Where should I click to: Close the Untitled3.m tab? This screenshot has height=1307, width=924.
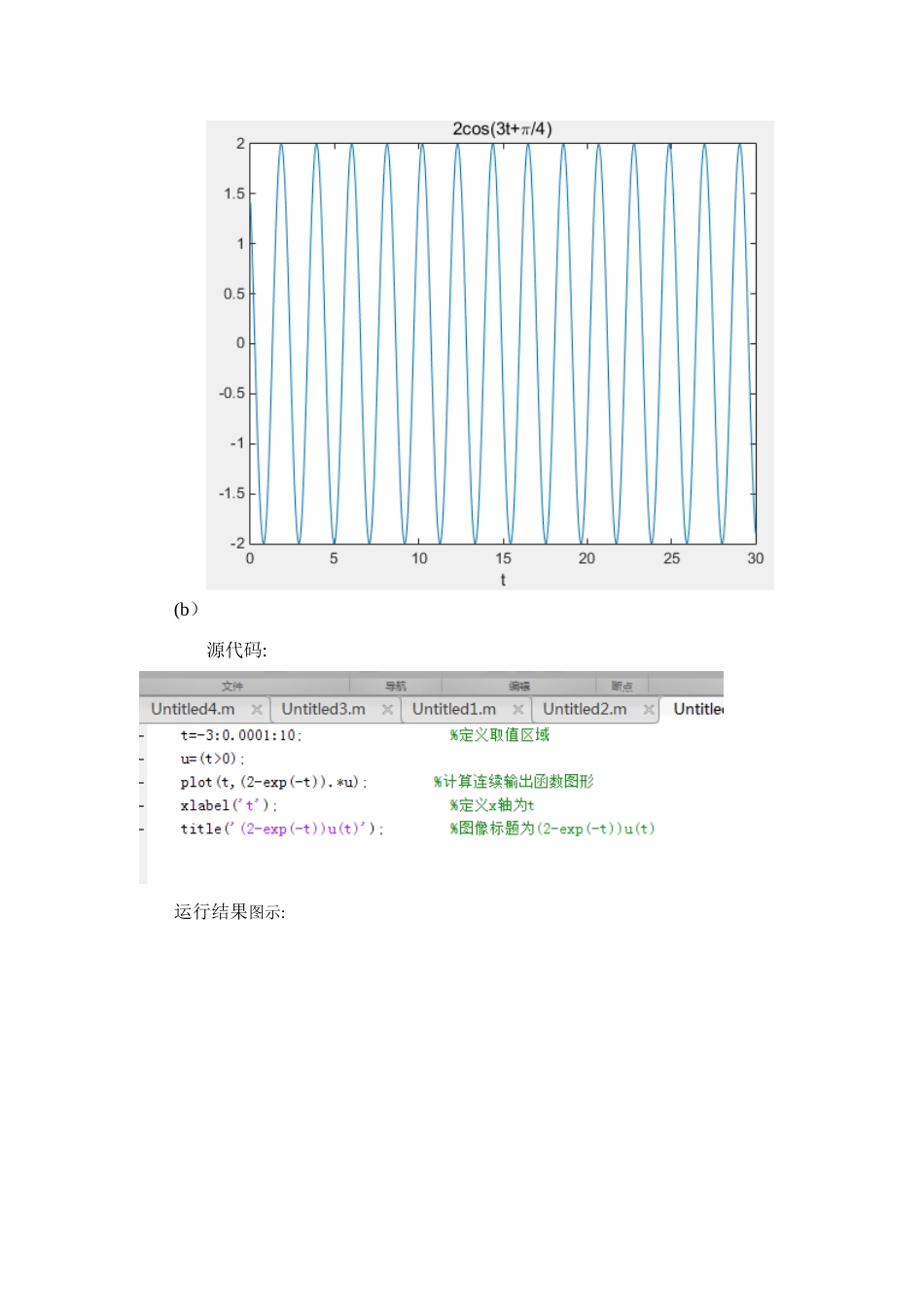pyautogui.click(x=387, y=710)
